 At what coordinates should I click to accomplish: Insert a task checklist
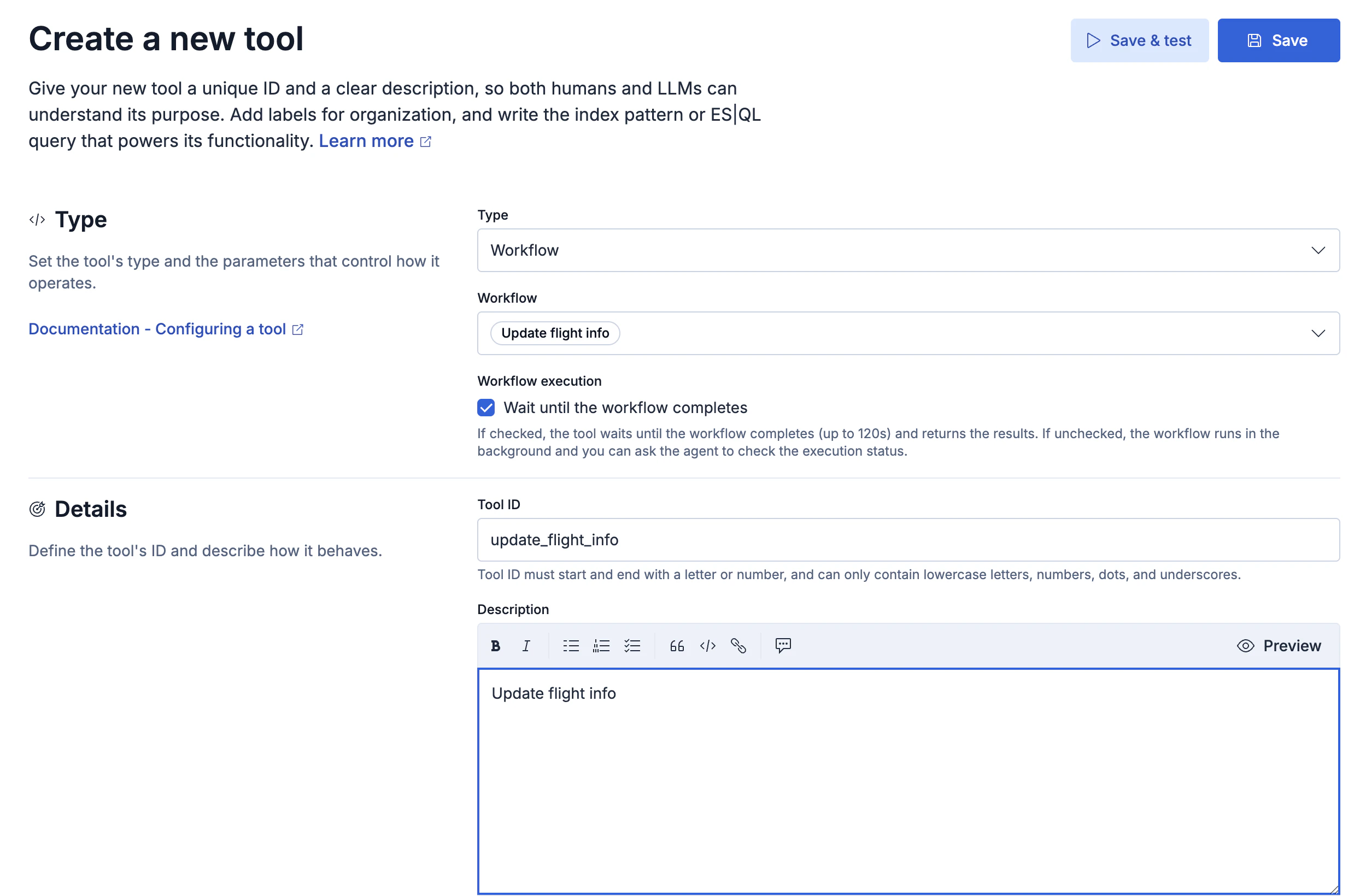pos(632,646)
